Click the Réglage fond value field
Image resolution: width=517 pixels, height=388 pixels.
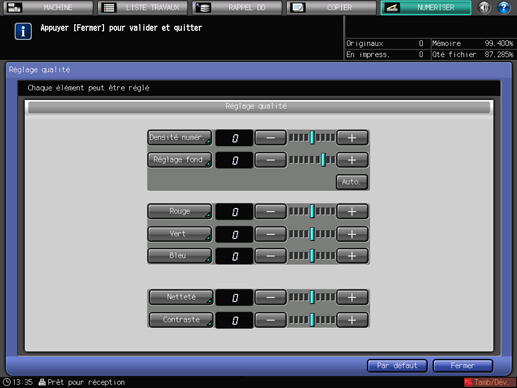(234, 160)
